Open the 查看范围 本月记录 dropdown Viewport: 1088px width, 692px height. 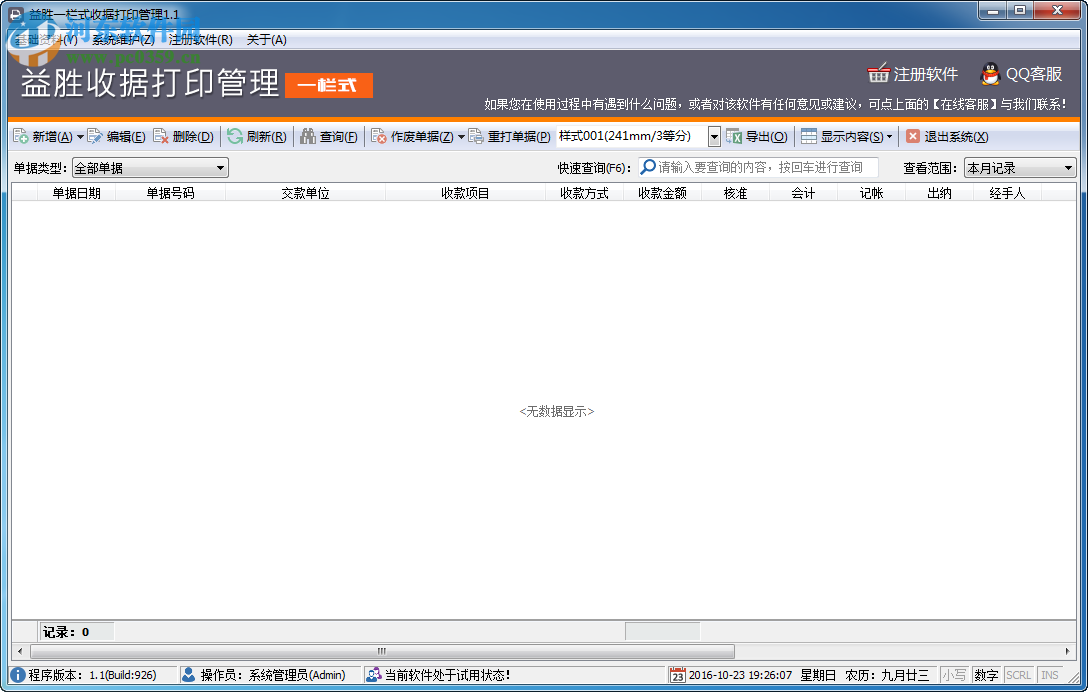point(1069,167)
